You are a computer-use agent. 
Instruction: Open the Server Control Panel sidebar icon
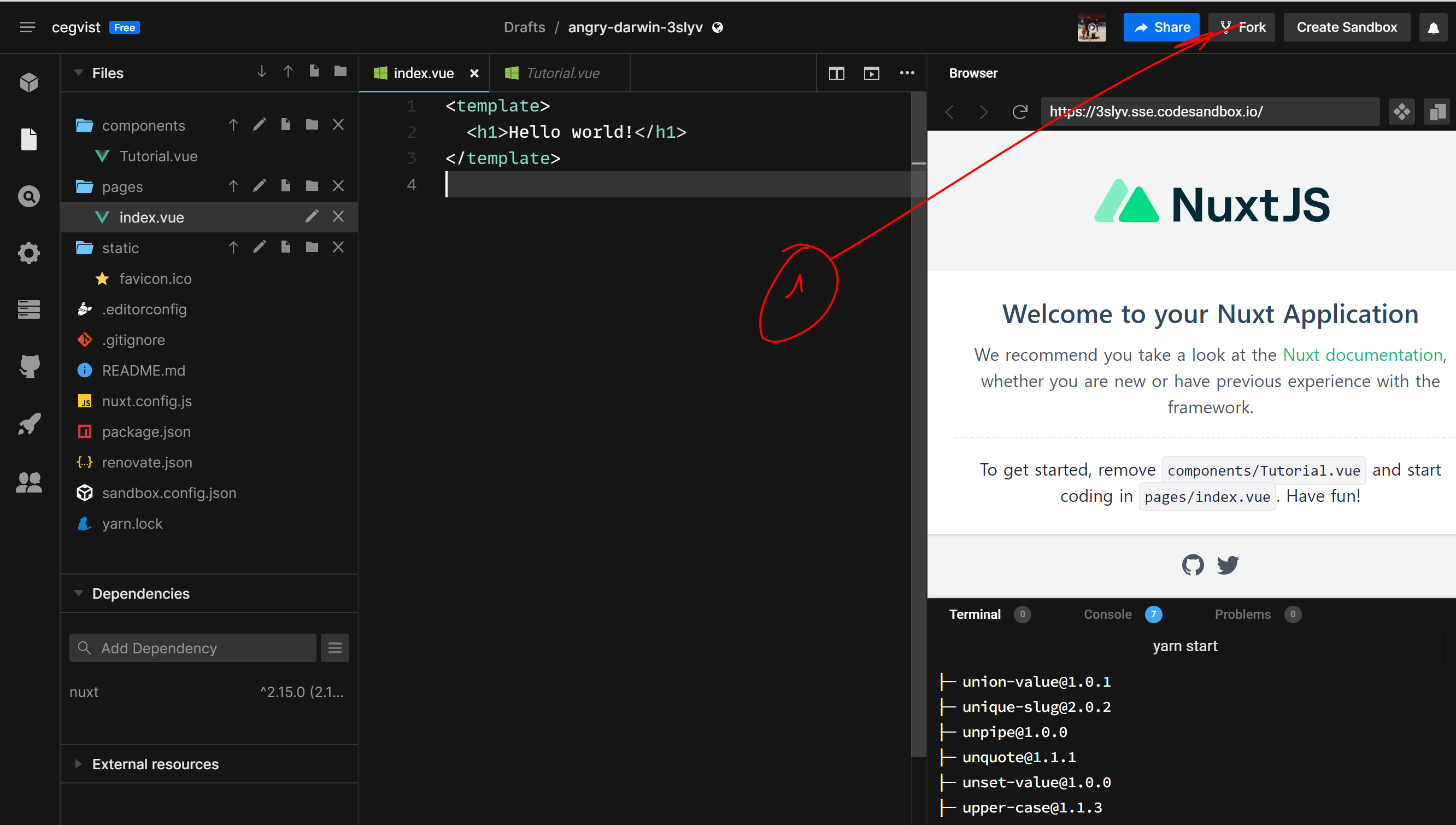click(x=29, y=309)
